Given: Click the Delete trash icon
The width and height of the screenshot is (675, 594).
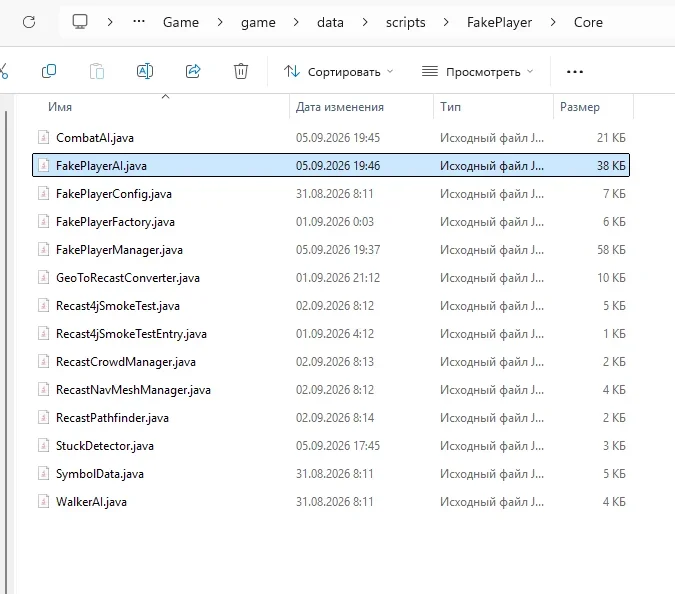Looking at the screenshot, I should point(241,71).
